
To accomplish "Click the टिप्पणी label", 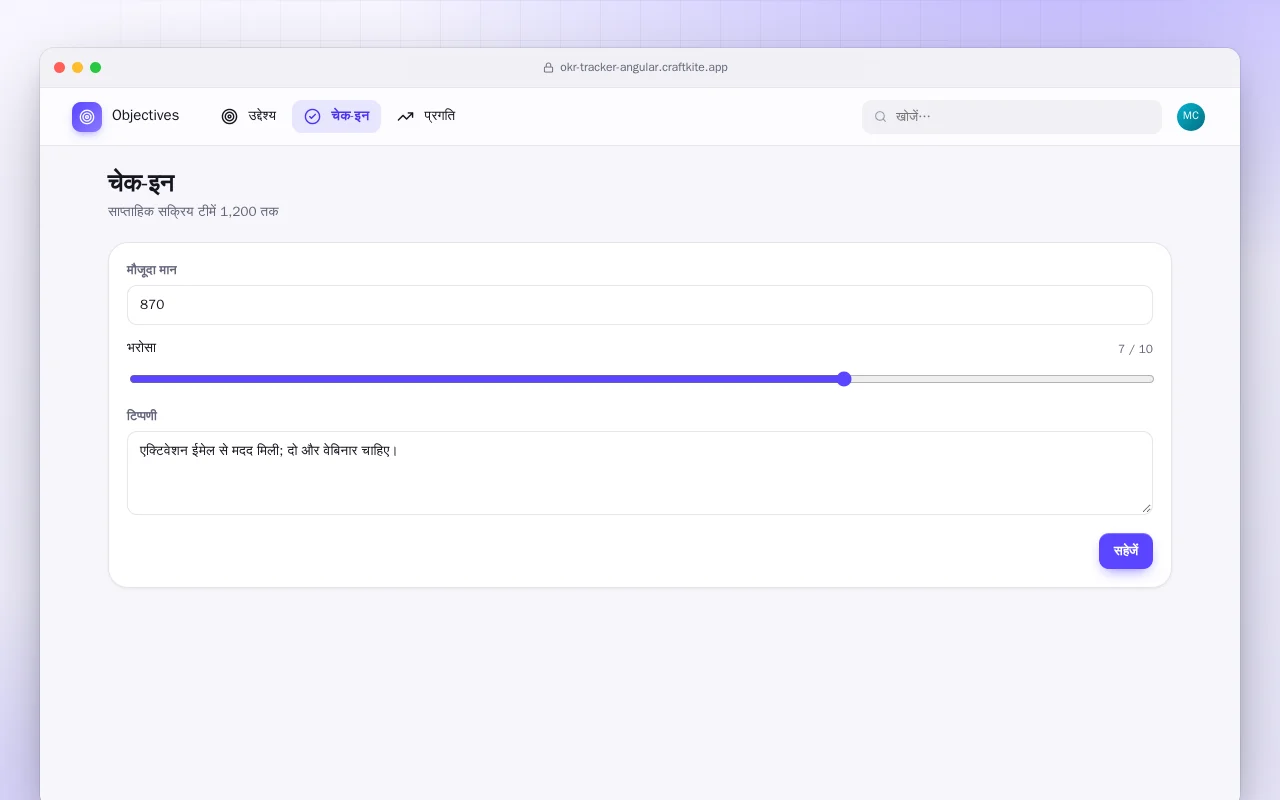I will coord(142,416).
